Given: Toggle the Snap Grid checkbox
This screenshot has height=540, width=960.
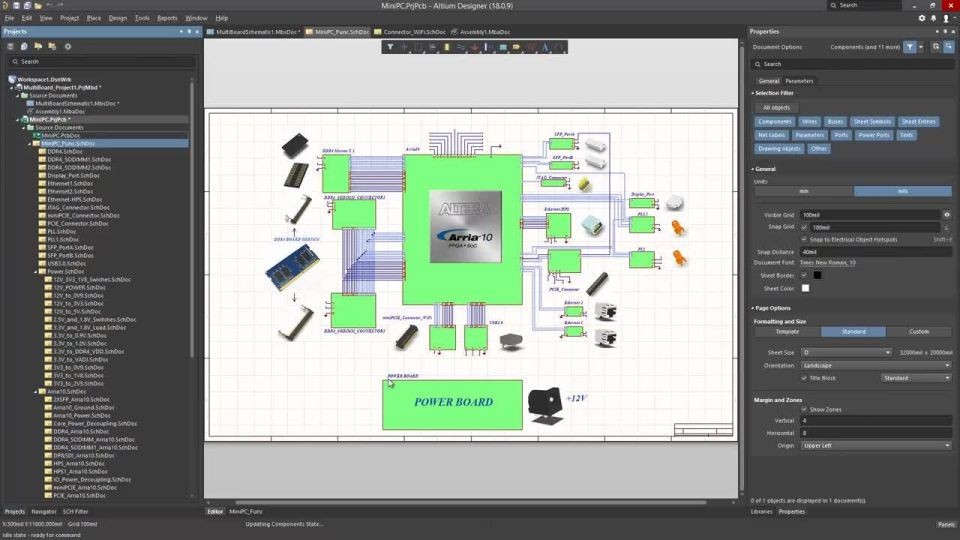Looking at the screenshot, I should (x=804, y=227).
